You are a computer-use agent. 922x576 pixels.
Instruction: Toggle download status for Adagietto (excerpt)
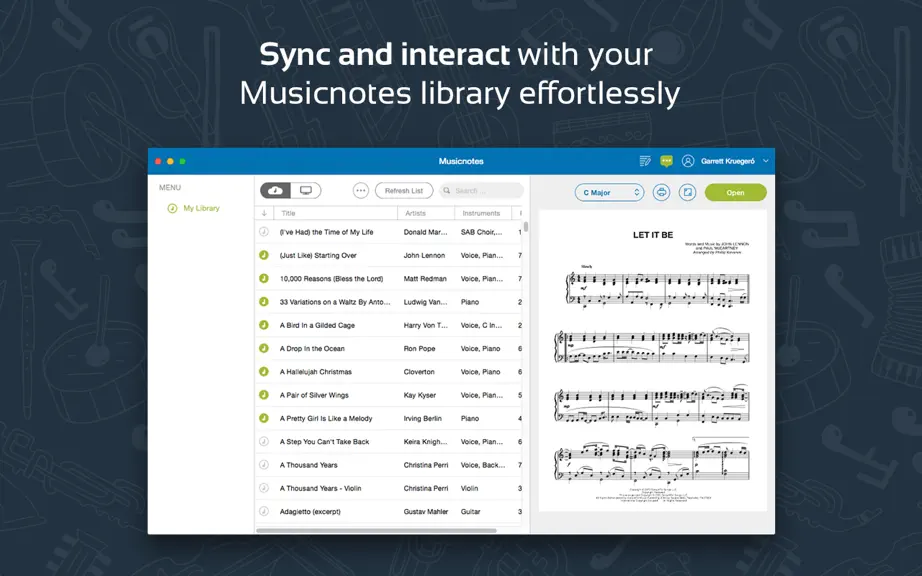[x=264, y=511]
